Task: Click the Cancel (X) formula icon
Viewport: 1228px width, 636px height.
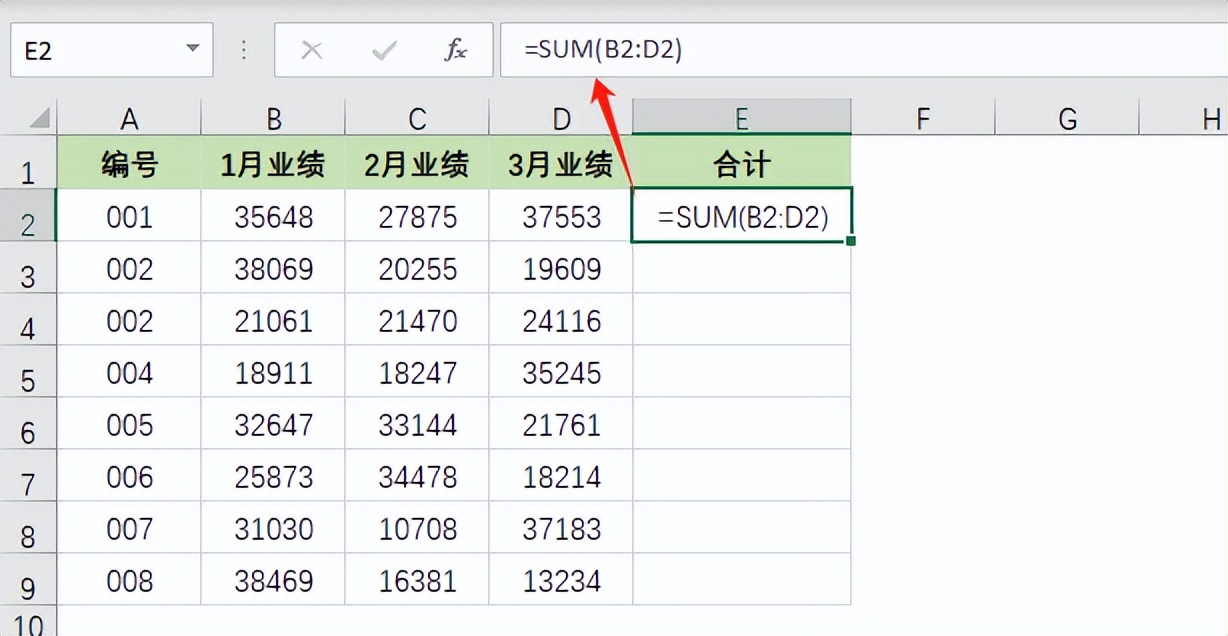Action: tap(312, 50)
